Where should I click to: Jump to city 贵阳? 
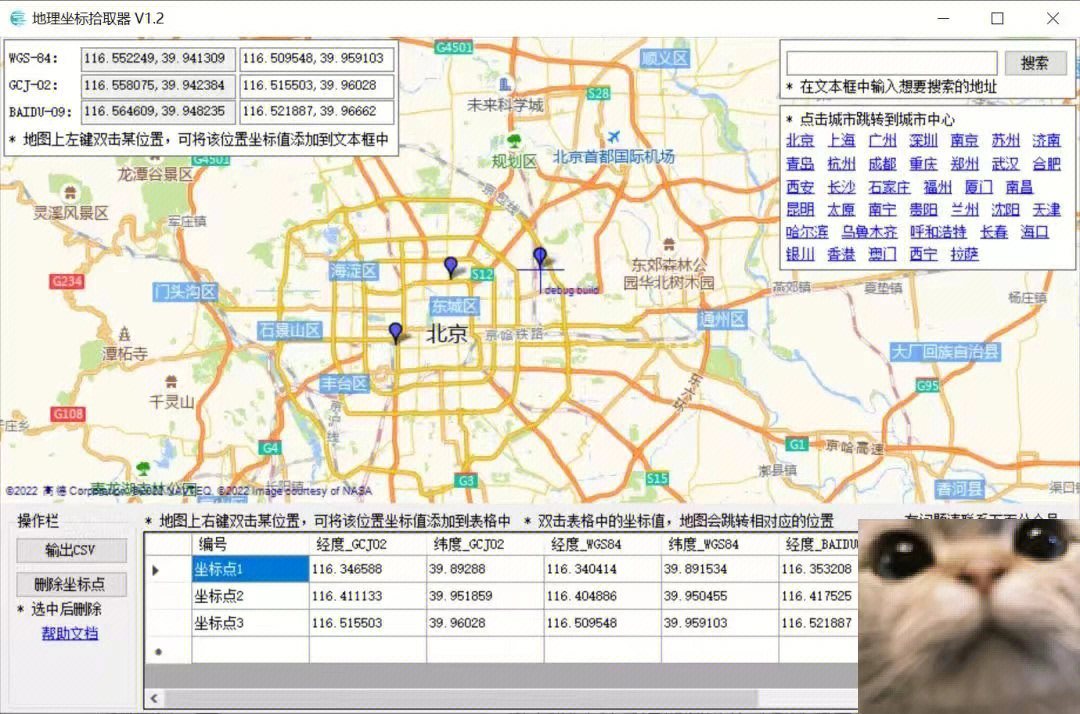tap(923, 209)
